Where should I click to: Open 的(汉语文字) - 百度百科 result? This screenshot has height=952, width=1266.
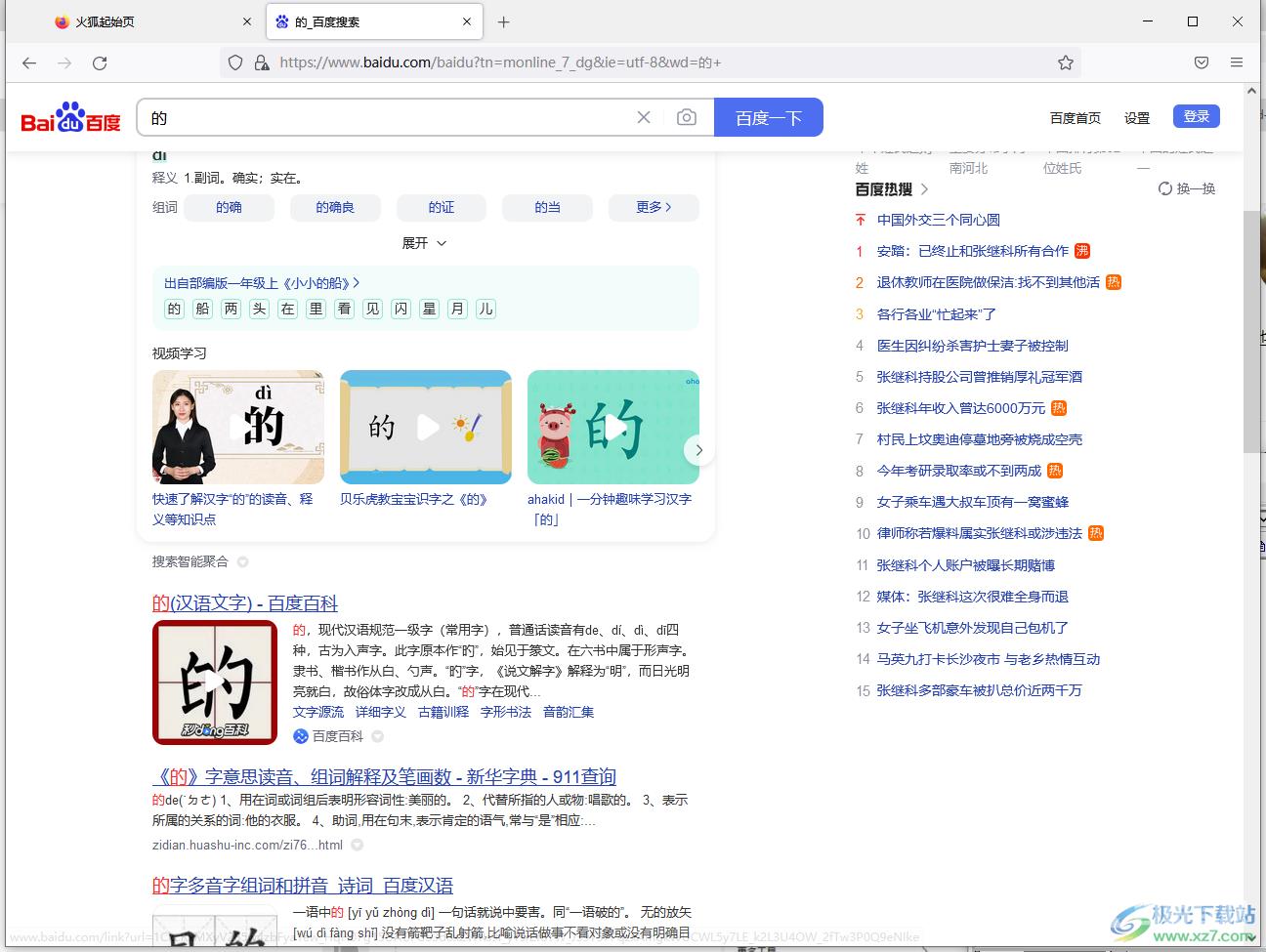(245, 603)
